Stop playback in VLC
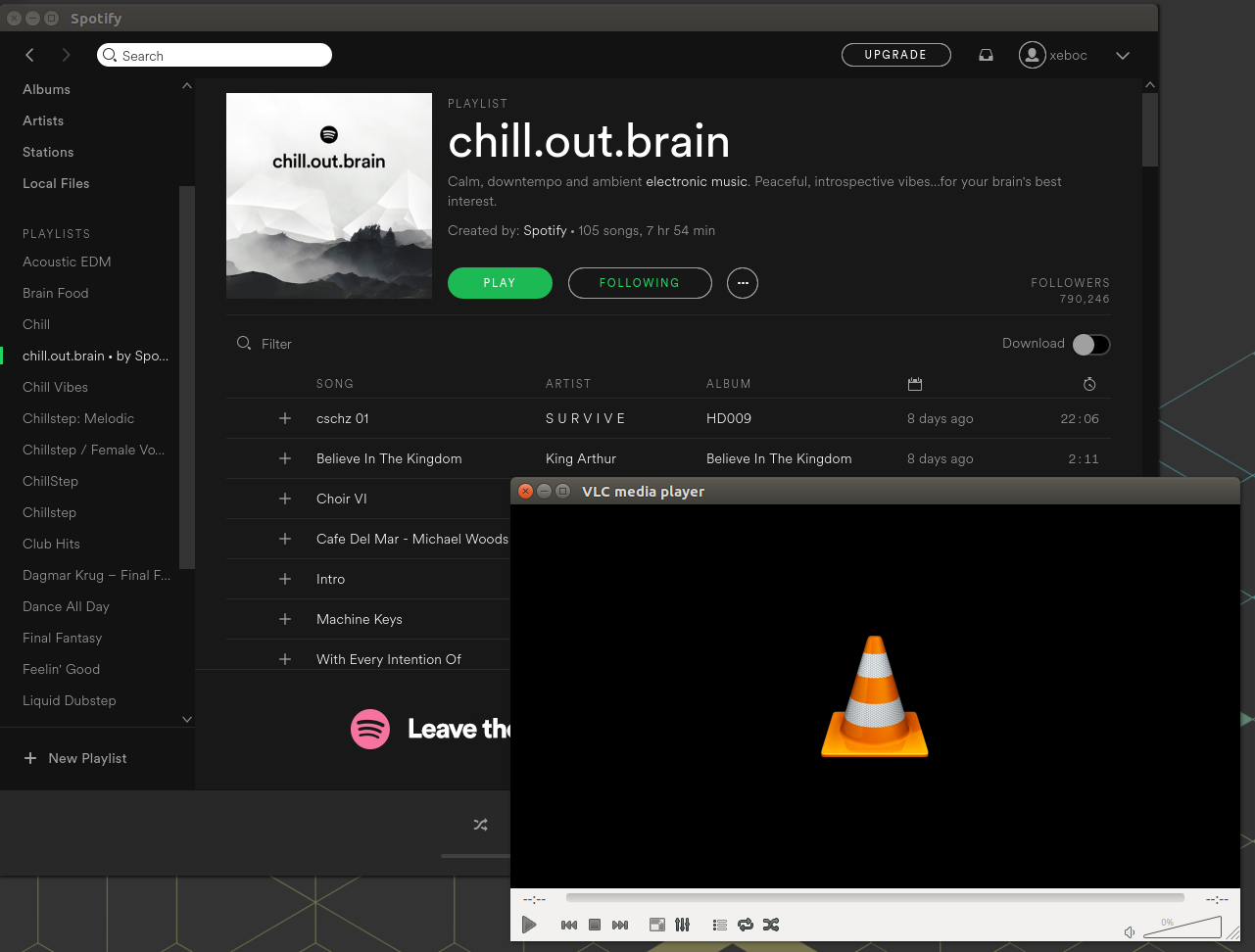Viewport: 1255px width, 952px height. point(595,925)
